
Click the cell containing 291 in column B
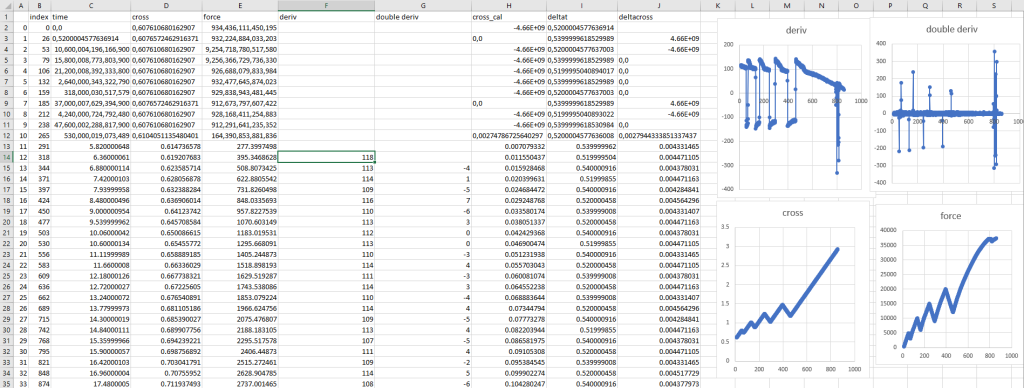[40, 147]
